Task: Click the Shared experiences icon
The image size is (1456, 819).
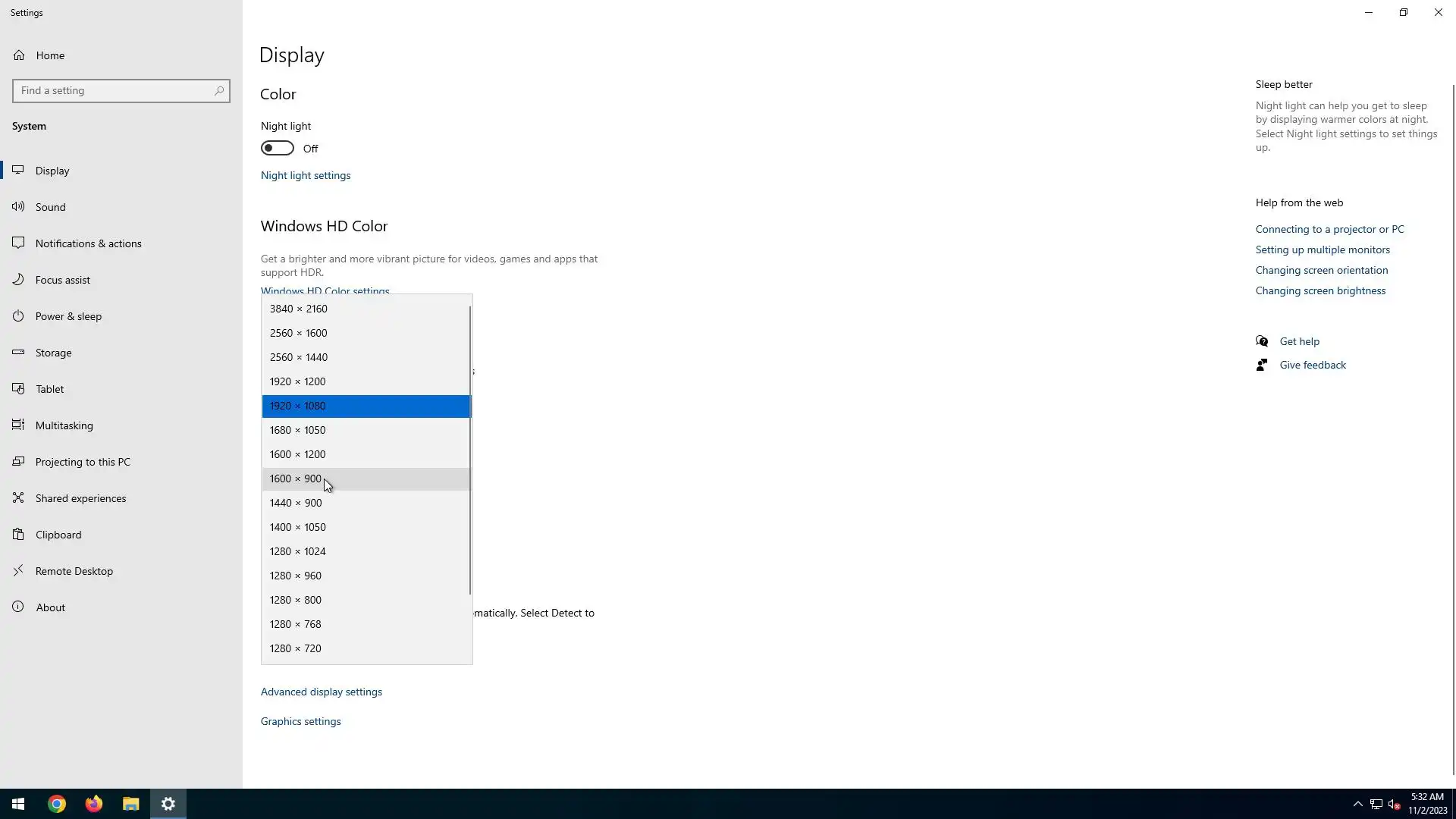Action: click(x=18, y=497)
